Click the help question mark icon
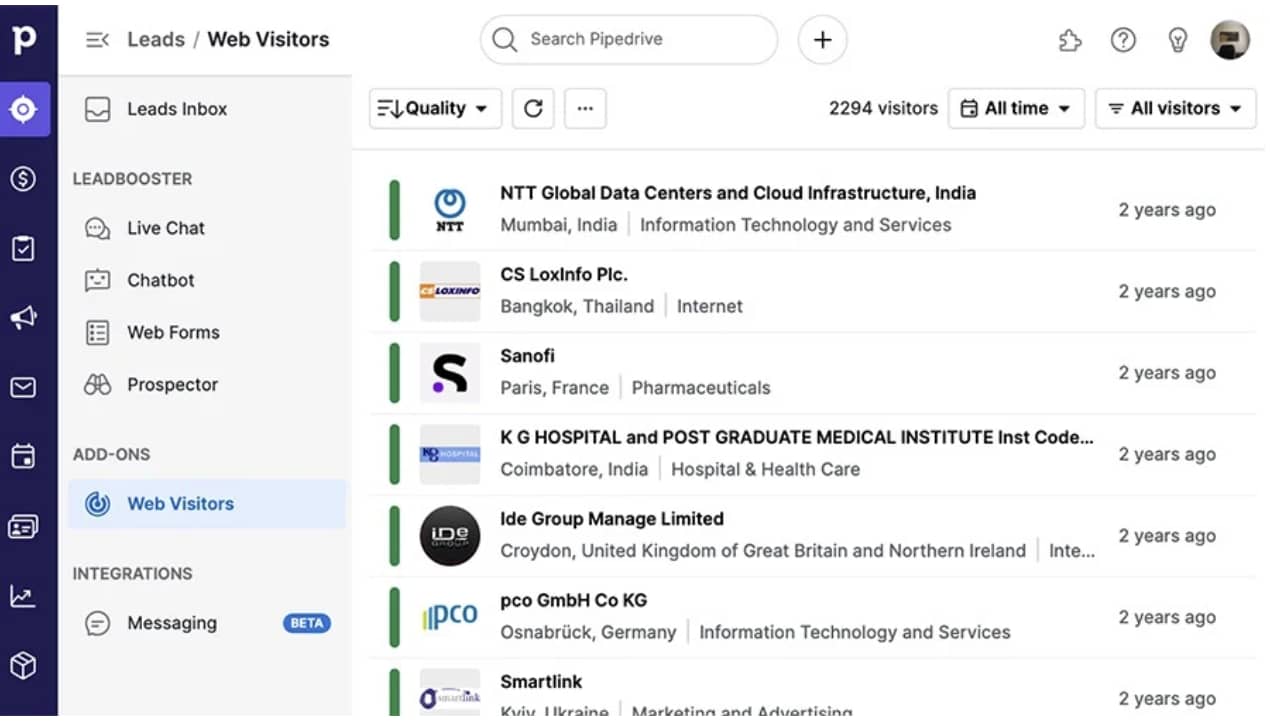This screenshot has width=1270, height=726. pos(1123,40)
